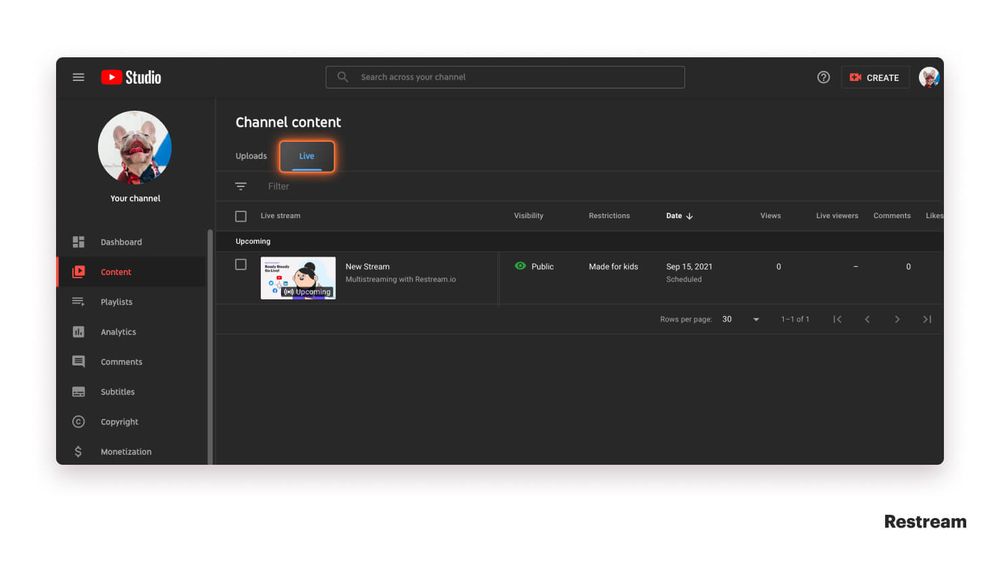The image size is (1000, 562).
Task: Click the Visibility column header
Action: [529, 216]
